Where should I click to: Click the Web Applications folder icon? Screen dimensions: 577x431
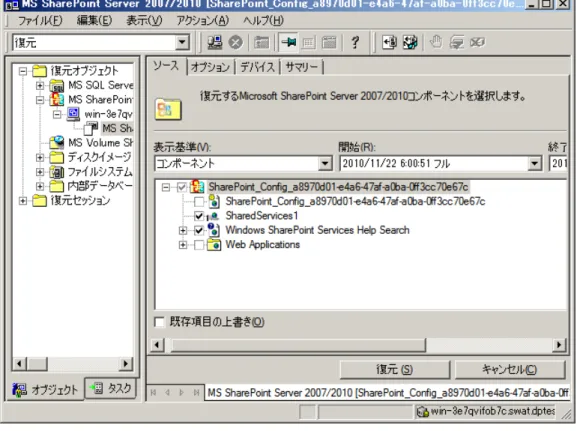[x=213, y=245]
